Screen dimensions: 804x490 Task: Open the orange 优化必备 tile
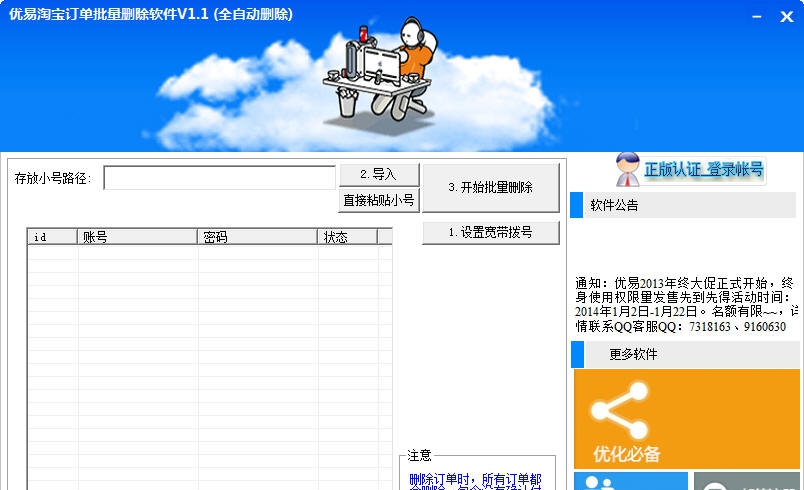[x=687, y=419]
